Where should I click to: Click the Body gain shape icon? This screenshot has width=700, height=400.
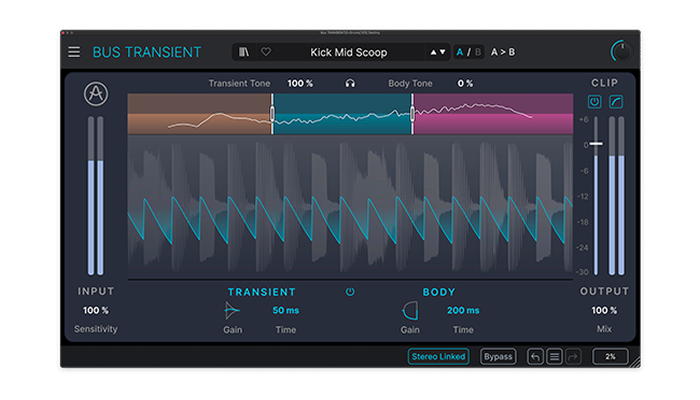(x=410, y=310)
